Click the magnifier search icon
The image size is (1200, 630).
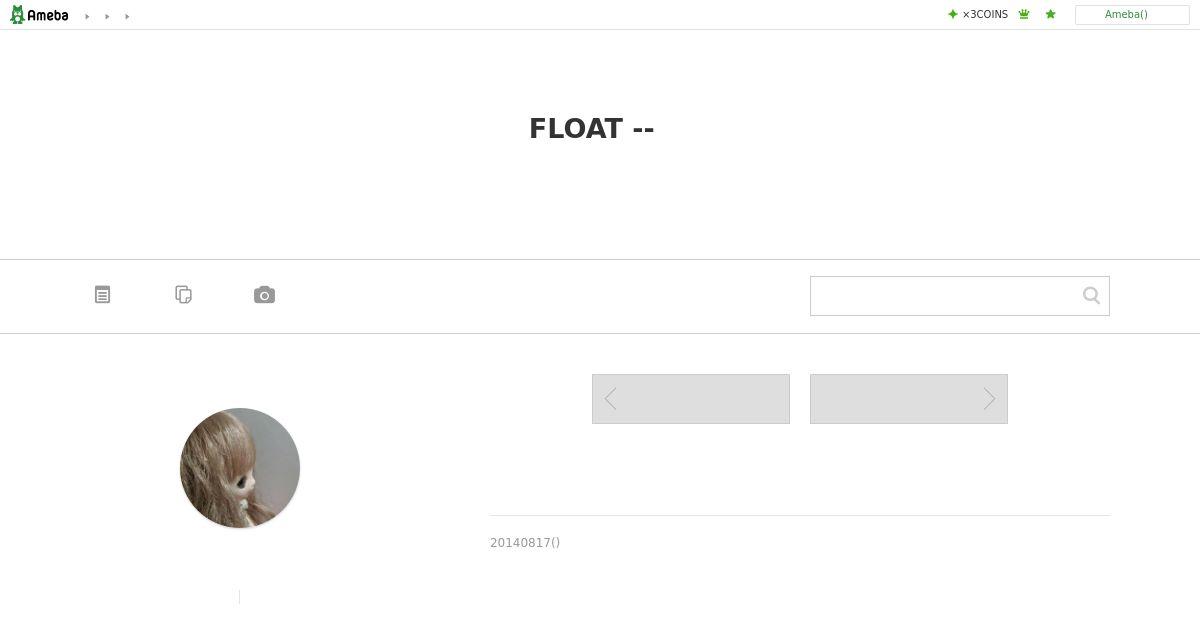1091,295
